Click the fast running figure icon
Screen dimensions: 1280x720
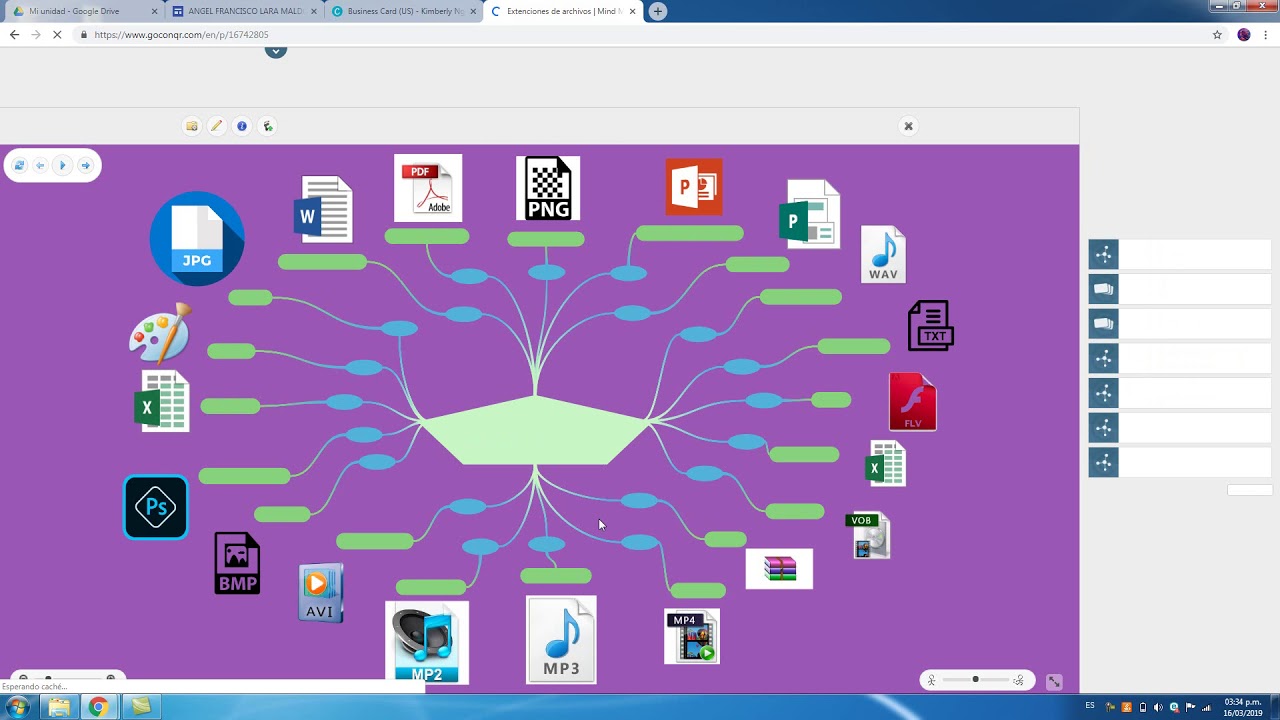(x=1018, y=680)
